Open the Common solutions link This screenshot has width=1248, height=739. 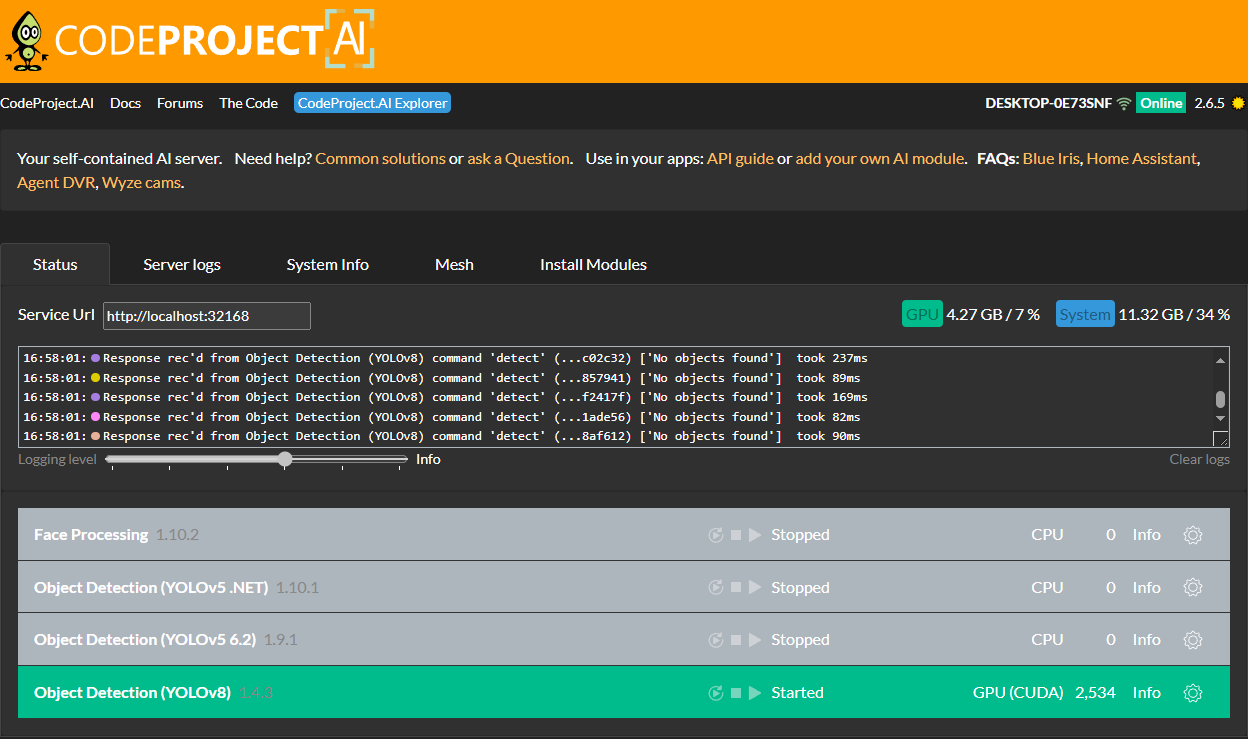pos(380,158)
